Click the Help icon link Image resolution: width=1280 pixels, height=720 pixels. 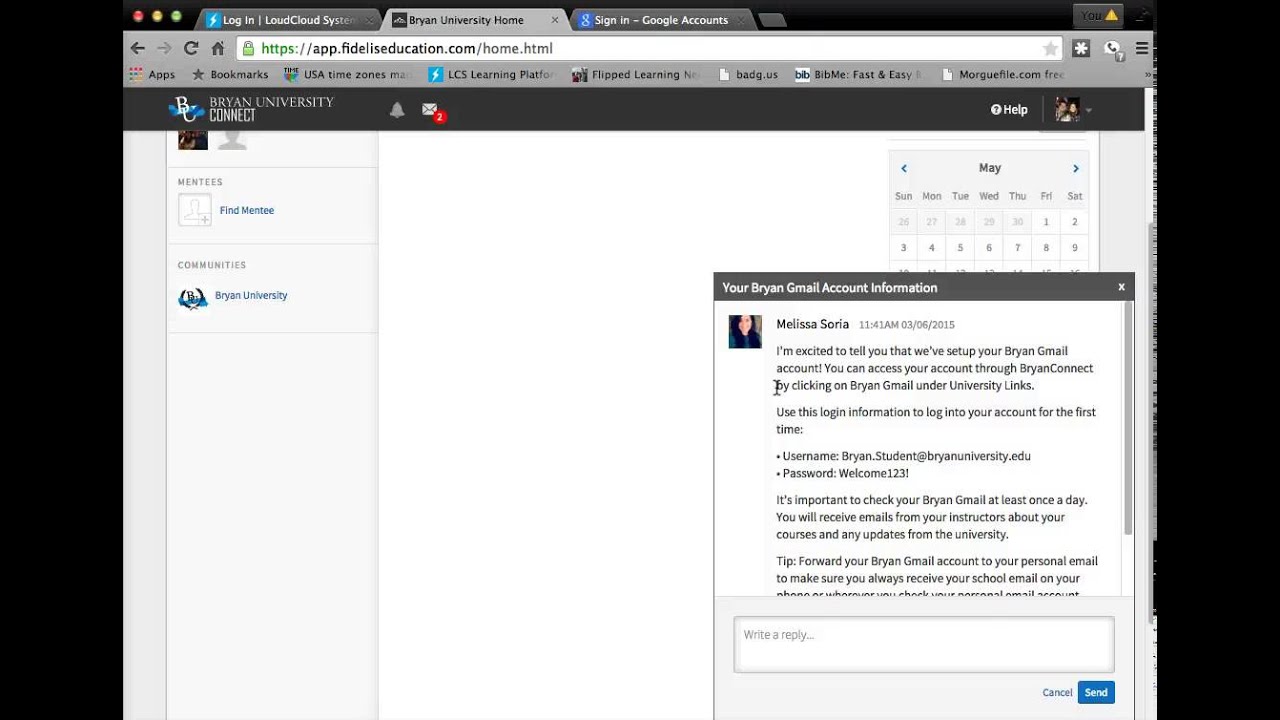point(1009,110)
